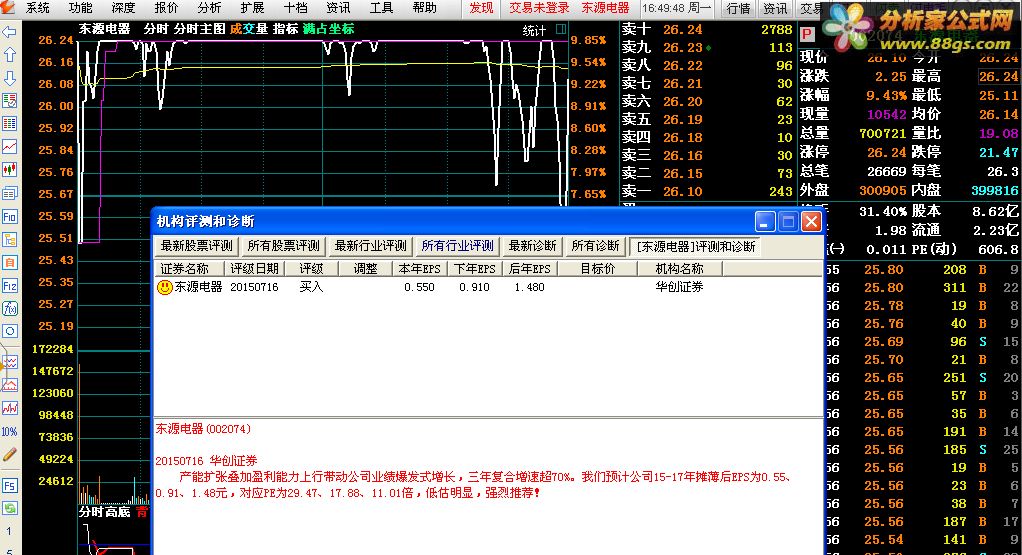The height and width of the screenshot is (555, 1022).
Task: Click the 发现 button in top bar
Action: pyautogui.click(x=482, y=8)
